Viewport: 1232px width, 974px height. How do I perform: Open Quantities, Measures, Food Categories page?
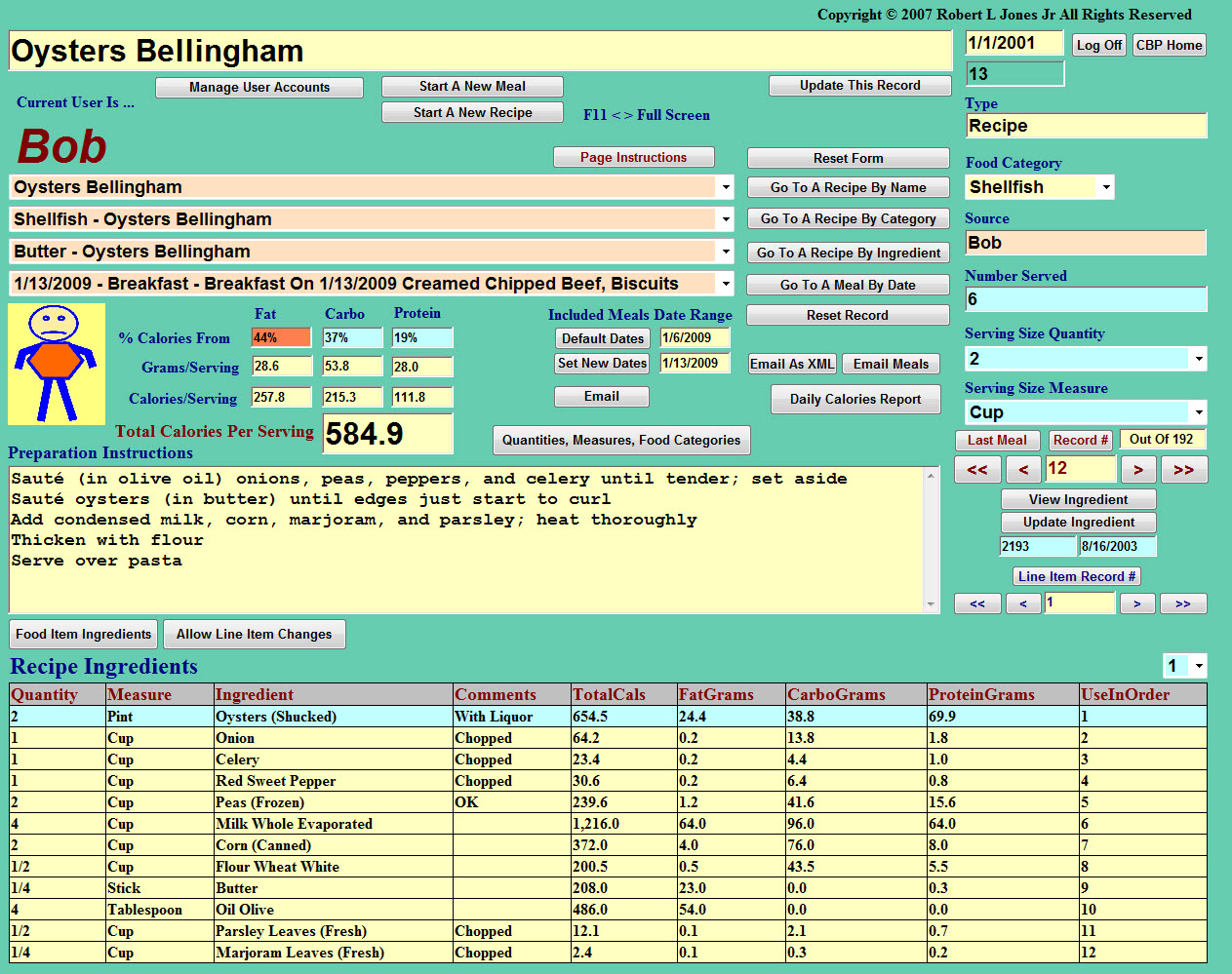pos(621,440)
